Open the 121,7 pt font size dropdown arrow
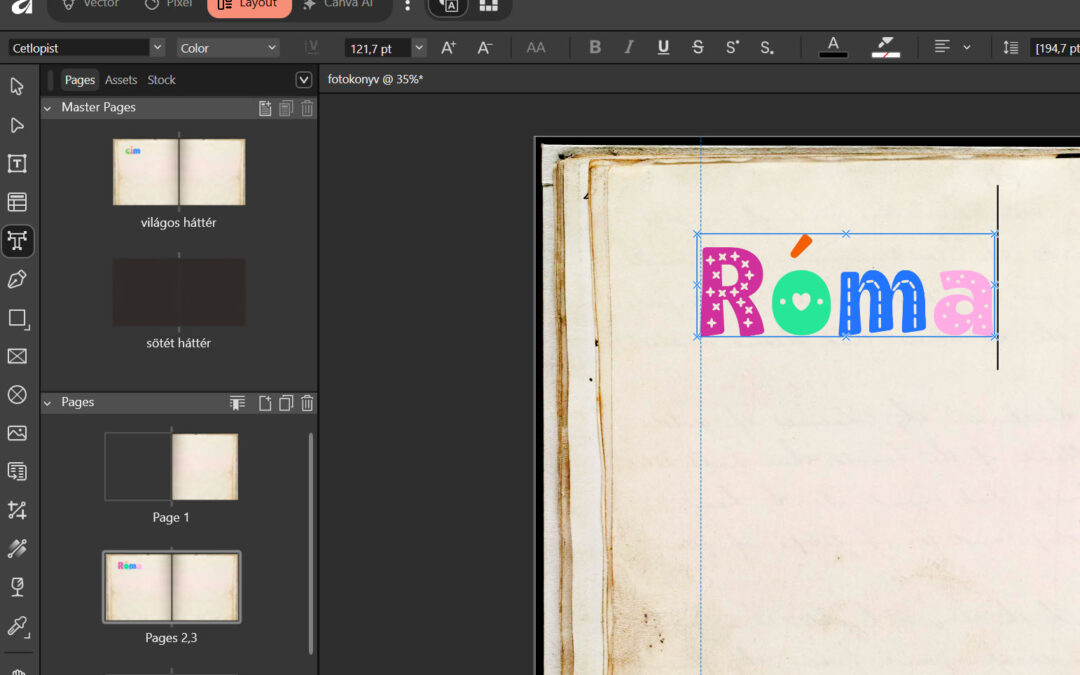The width and height of the screenshot is (1080, 675). coord(419,48)
